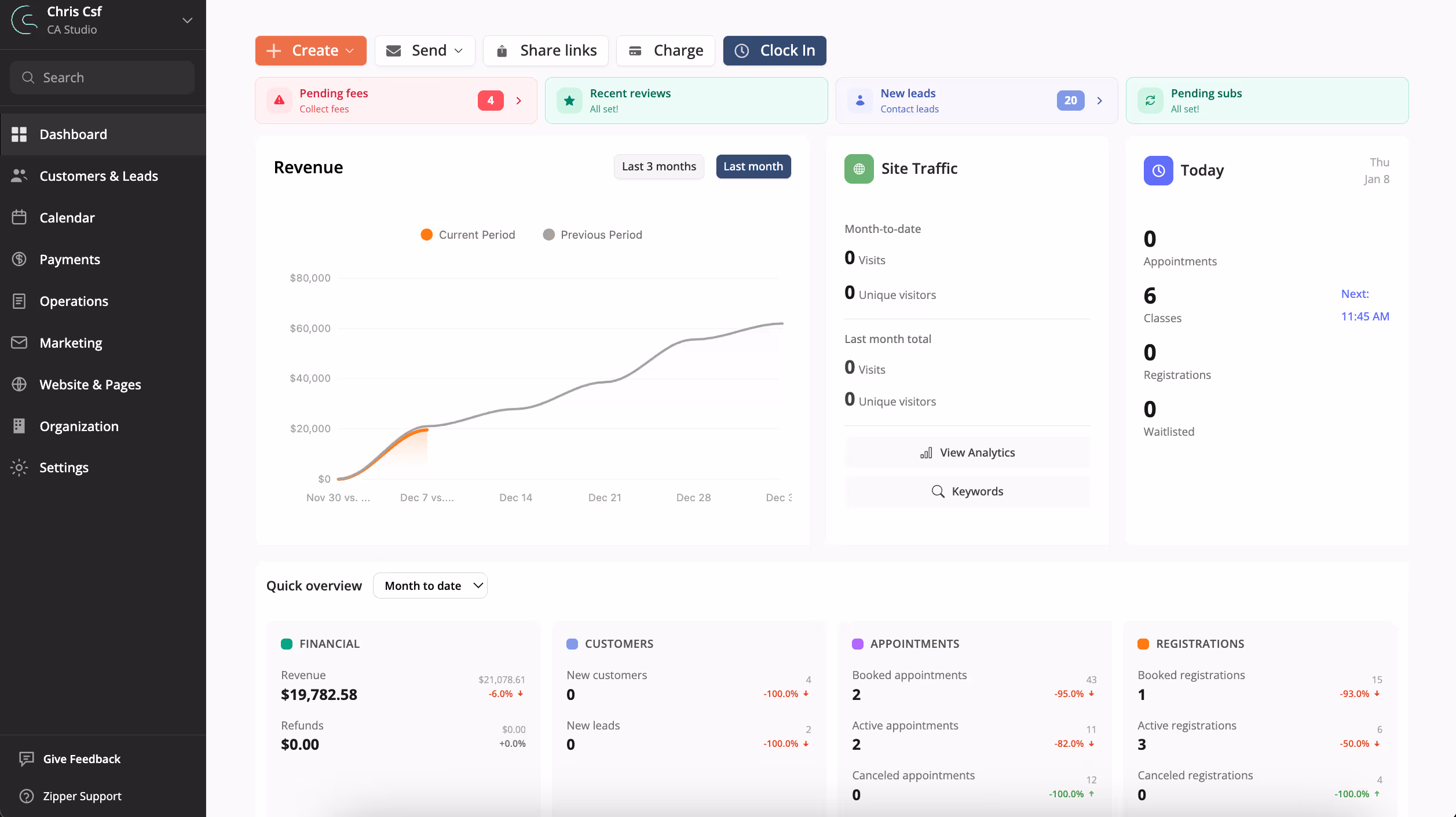The width and height of the screenshot is (1456, 817).
Task: Select Website & Pages in the sidebar
Action: point(90,384)
